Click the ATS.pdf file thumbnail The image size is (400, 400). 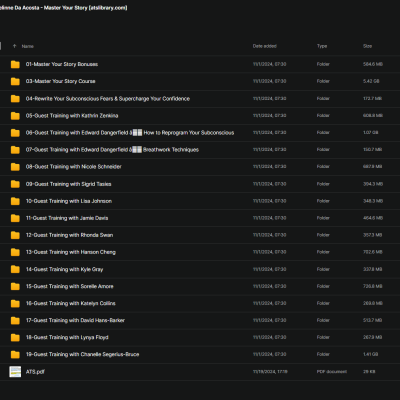[x=15, y=372]
